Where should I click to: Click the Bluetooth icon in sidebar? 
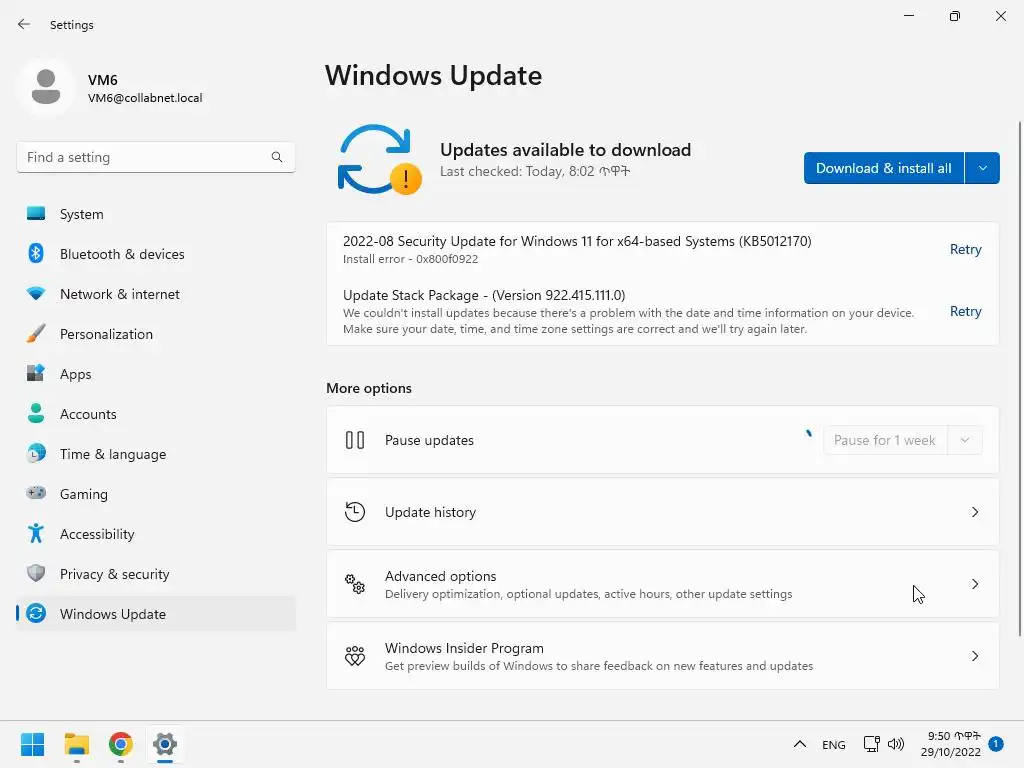36,253
